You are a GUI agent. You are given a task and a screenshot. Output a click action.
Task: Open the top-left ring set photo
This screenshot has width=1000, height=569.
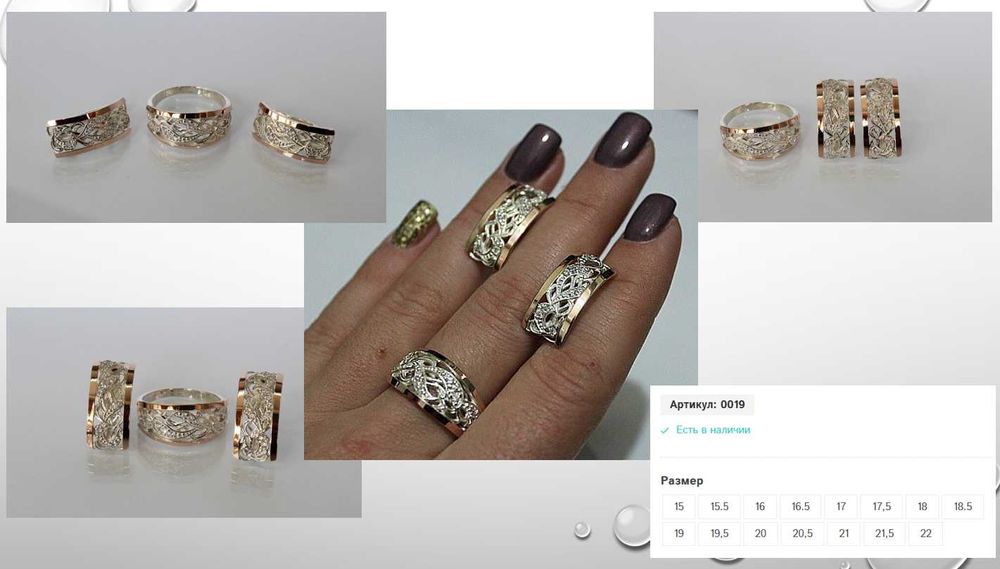[x=196, y=117]
